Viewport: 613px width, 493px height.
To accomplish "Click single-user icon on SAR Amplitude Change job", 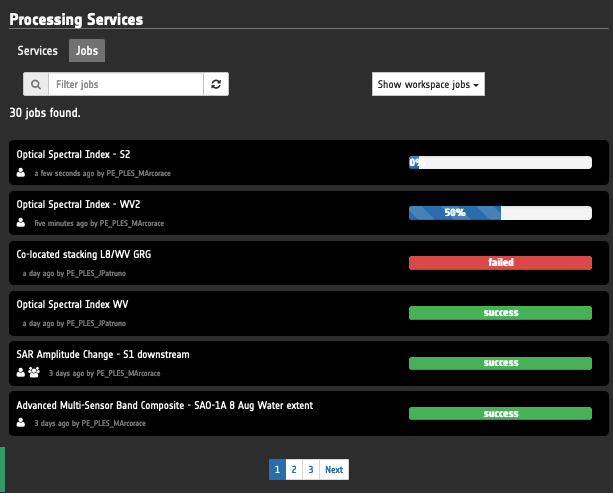I will 21,373.
